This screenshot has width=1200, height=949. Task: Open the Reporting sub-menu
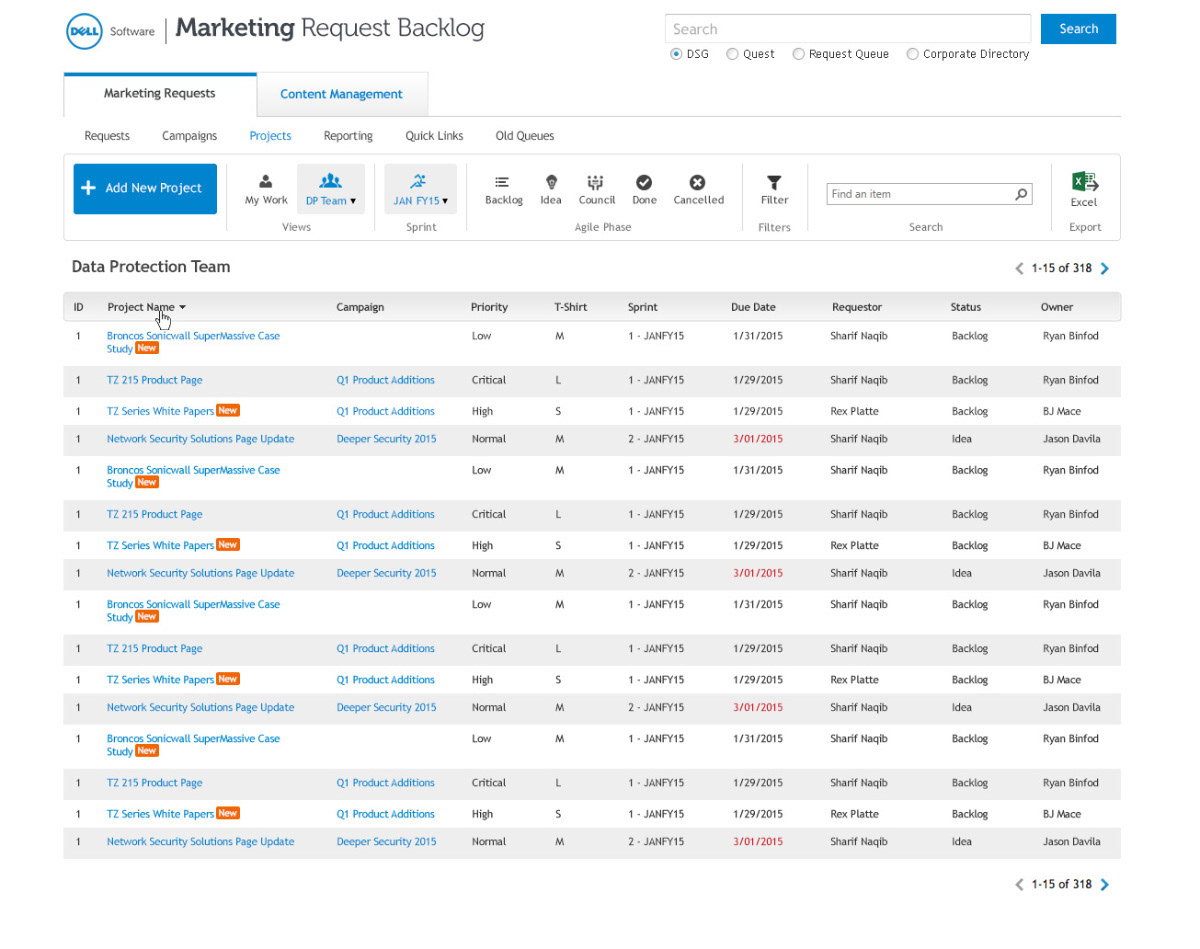tap(348, 136)
